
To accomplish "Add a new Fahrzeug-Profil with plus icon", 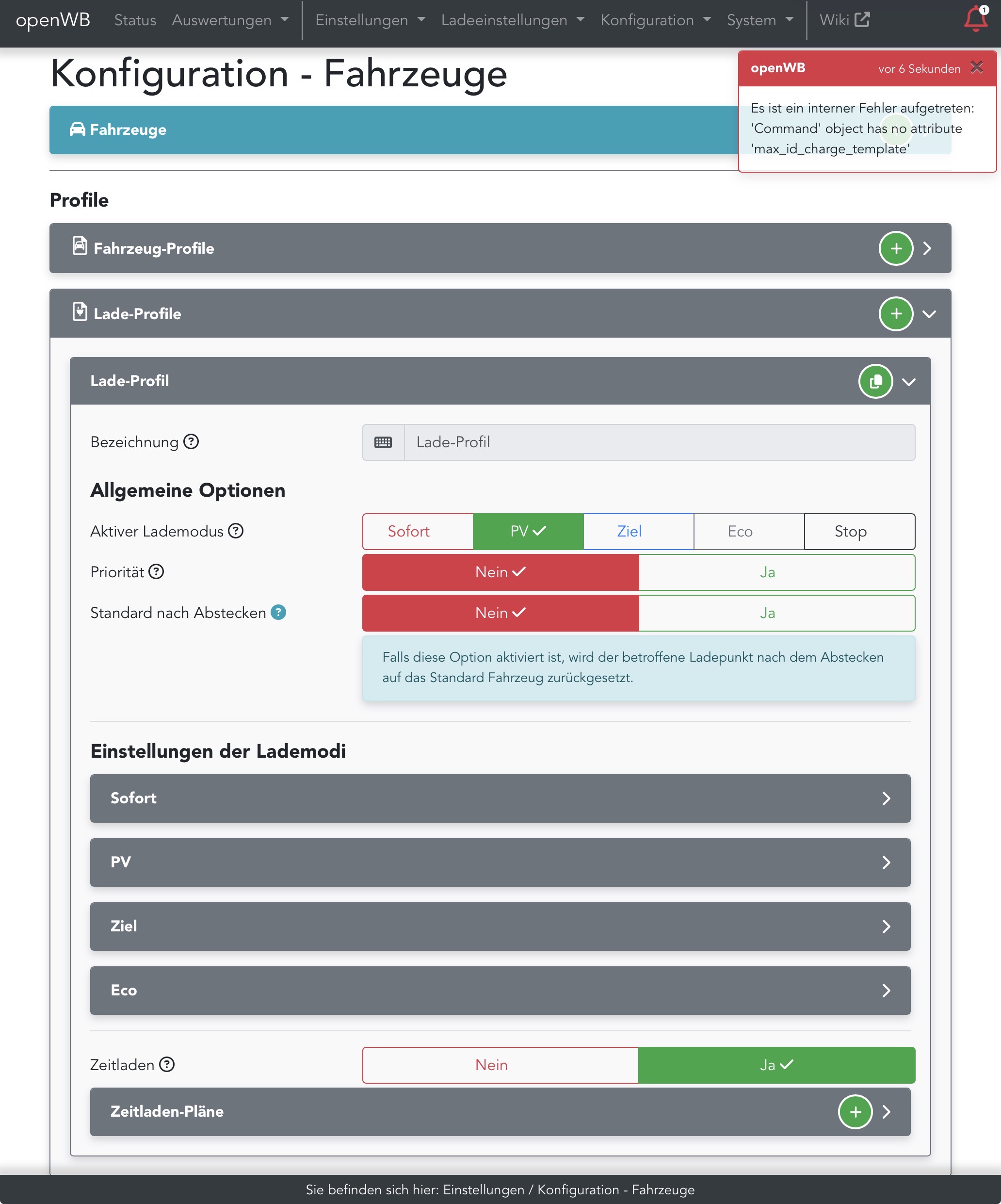I will (895, 248).
